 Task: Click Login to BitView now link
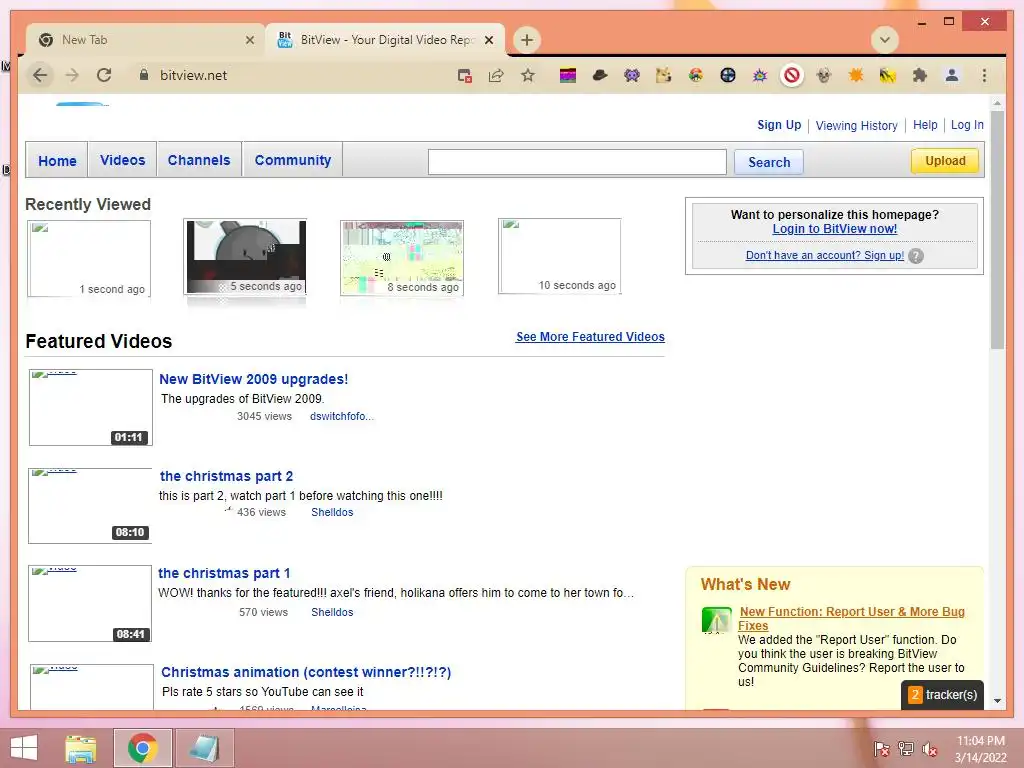(x=835, y=229)
